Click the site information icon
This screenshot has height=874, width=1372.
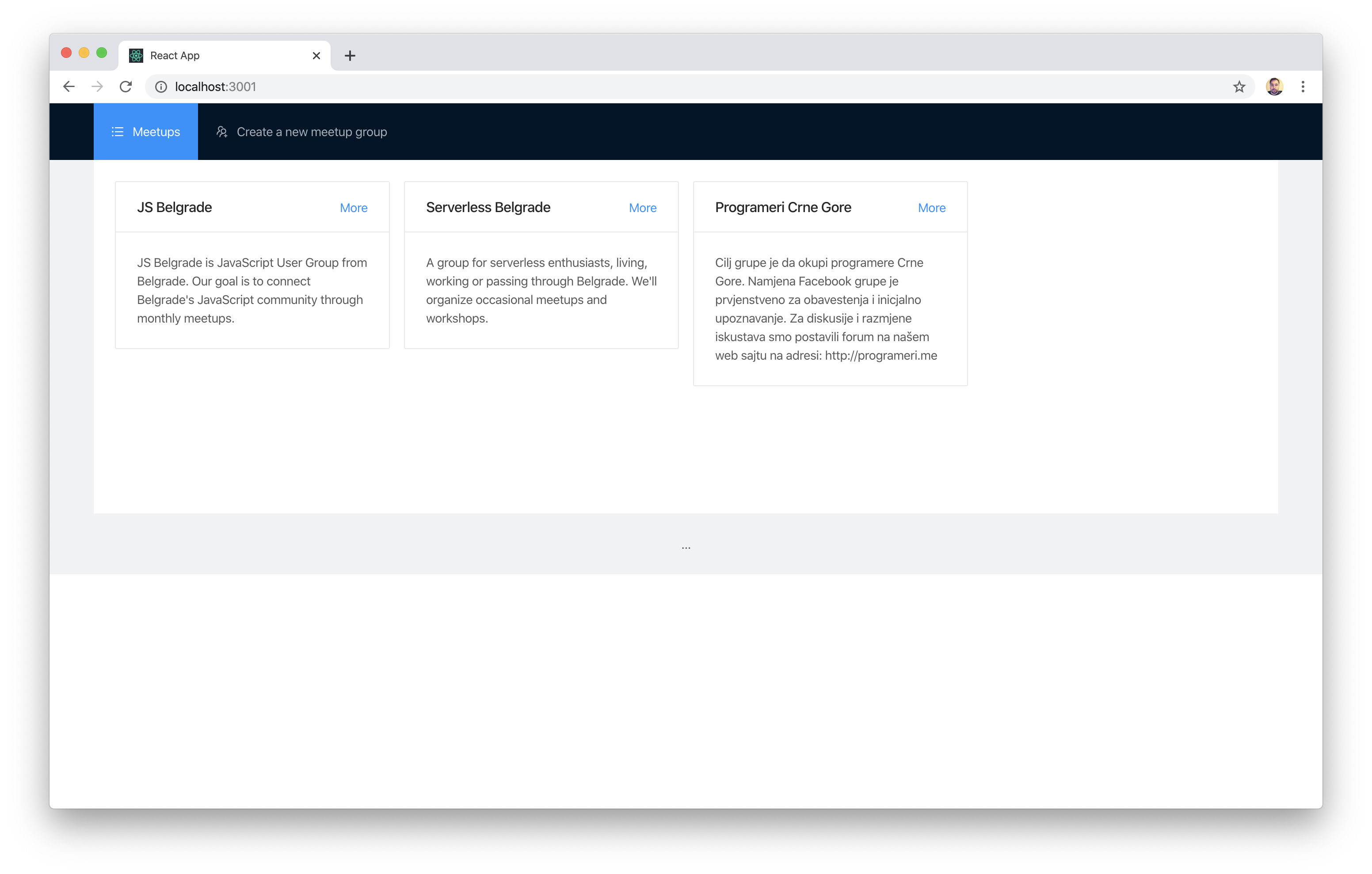tap(161, 87)
